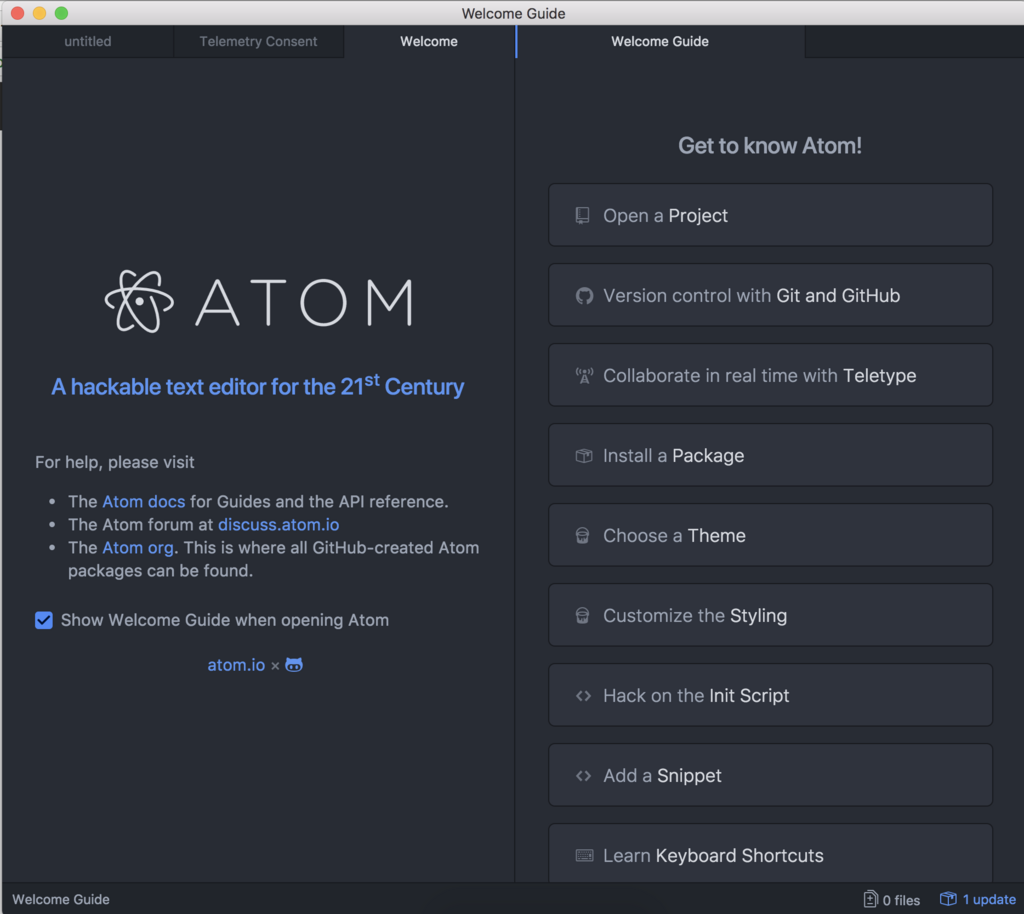Click the yellow minimize window button

pos(39,13)
